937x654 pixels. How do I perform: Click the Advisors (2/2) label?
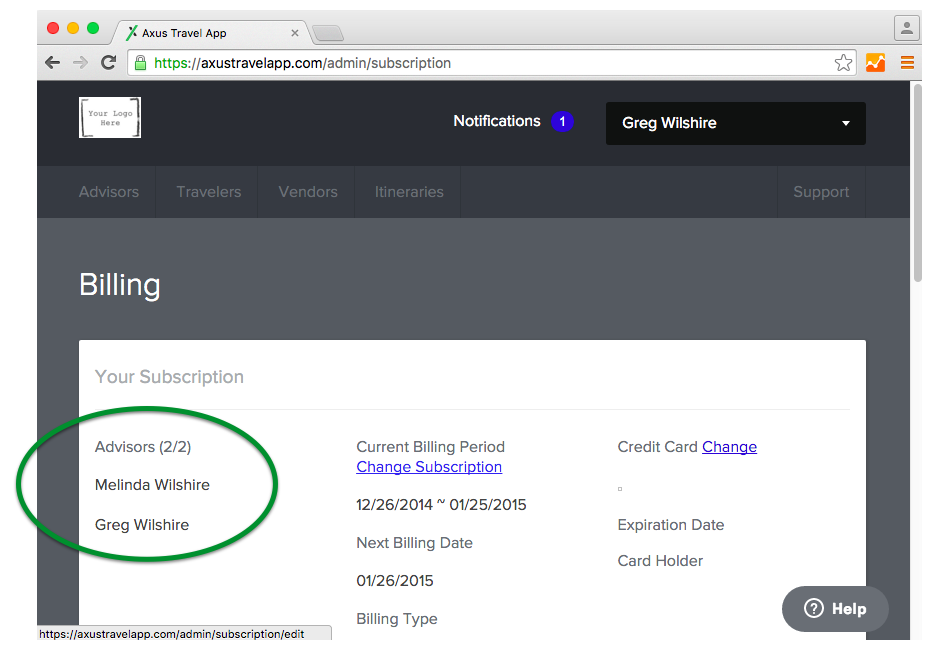[143, 447]
